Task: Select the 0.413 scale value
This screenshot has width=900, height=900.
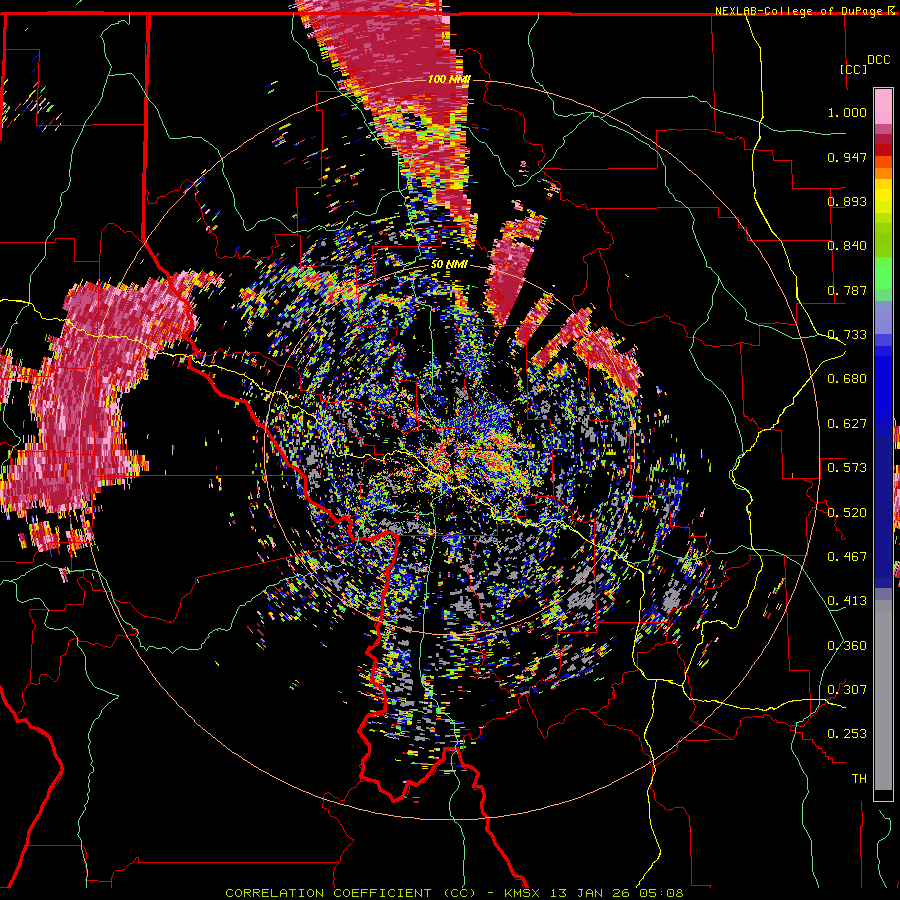Action: point(847,601)
